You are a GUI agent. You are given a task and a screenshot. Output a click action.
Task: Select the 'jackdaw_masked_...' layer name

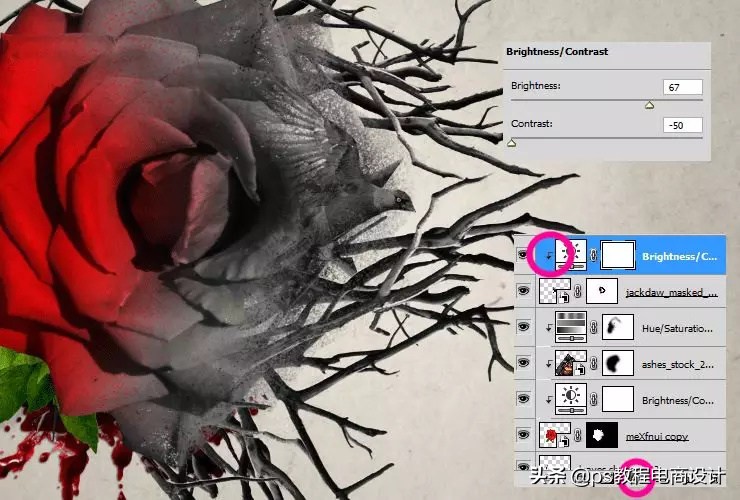672,293
